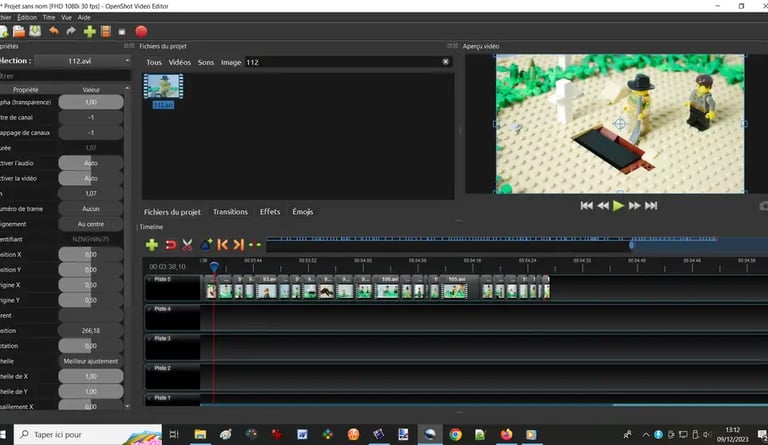Open the Aide menu
This screenshot has height=445, width=768.
pos(84,17)
